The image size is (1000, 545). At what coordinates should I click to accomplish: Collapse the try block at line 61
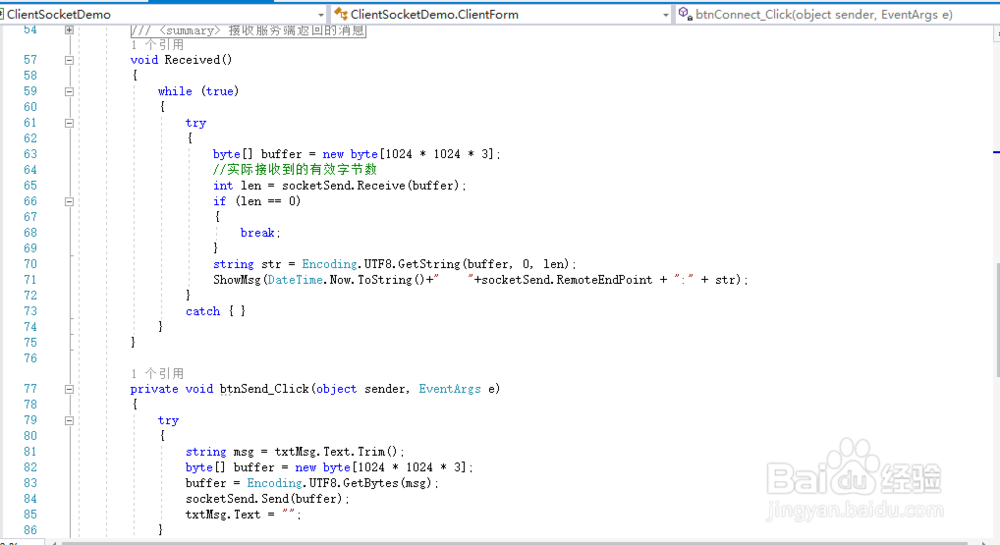pos(69,123)
